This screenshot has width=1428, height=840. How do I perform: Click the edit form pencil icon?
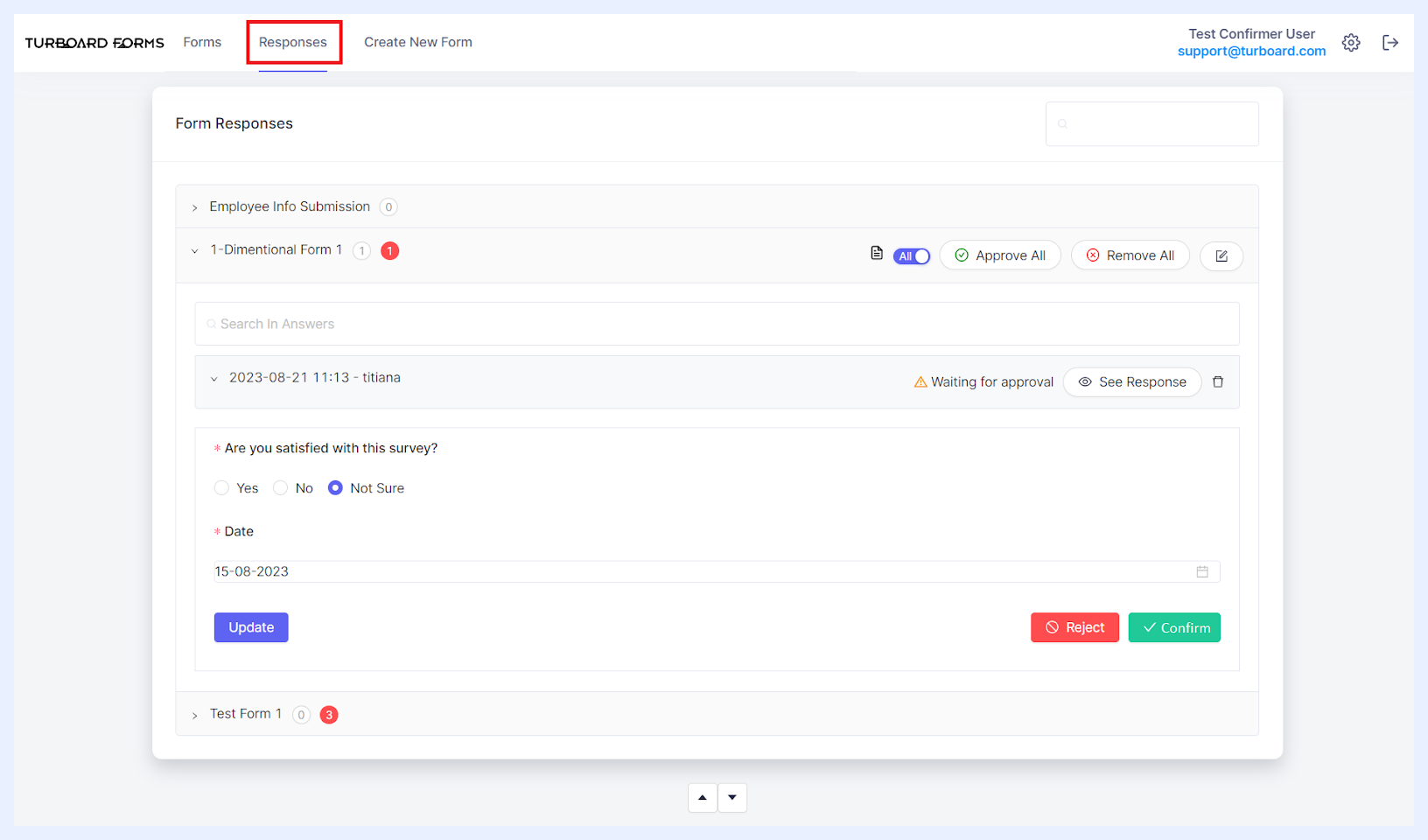[1221, 255]
